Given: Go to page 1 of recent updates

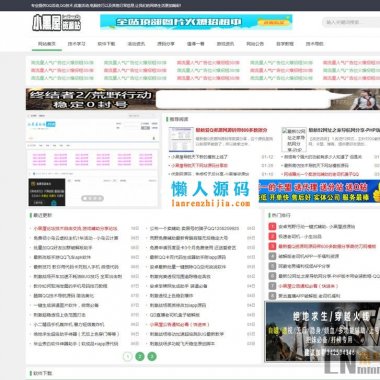Looking at the screenshot, I should [x=128, y=356].
